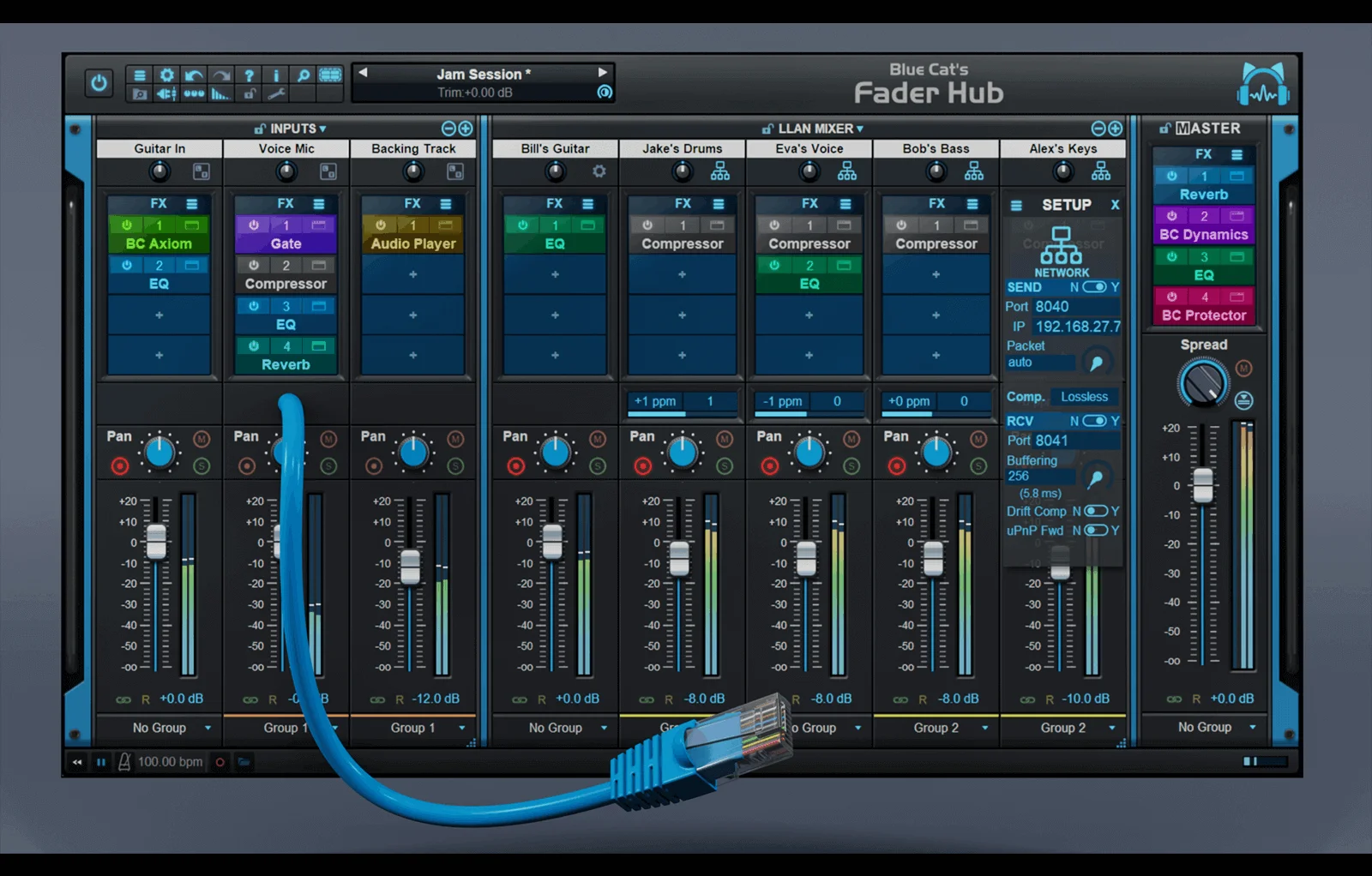Screen dimensions: 1372x876
Task: Open the SETUP panel menu icon
Action: (1016, 206)
